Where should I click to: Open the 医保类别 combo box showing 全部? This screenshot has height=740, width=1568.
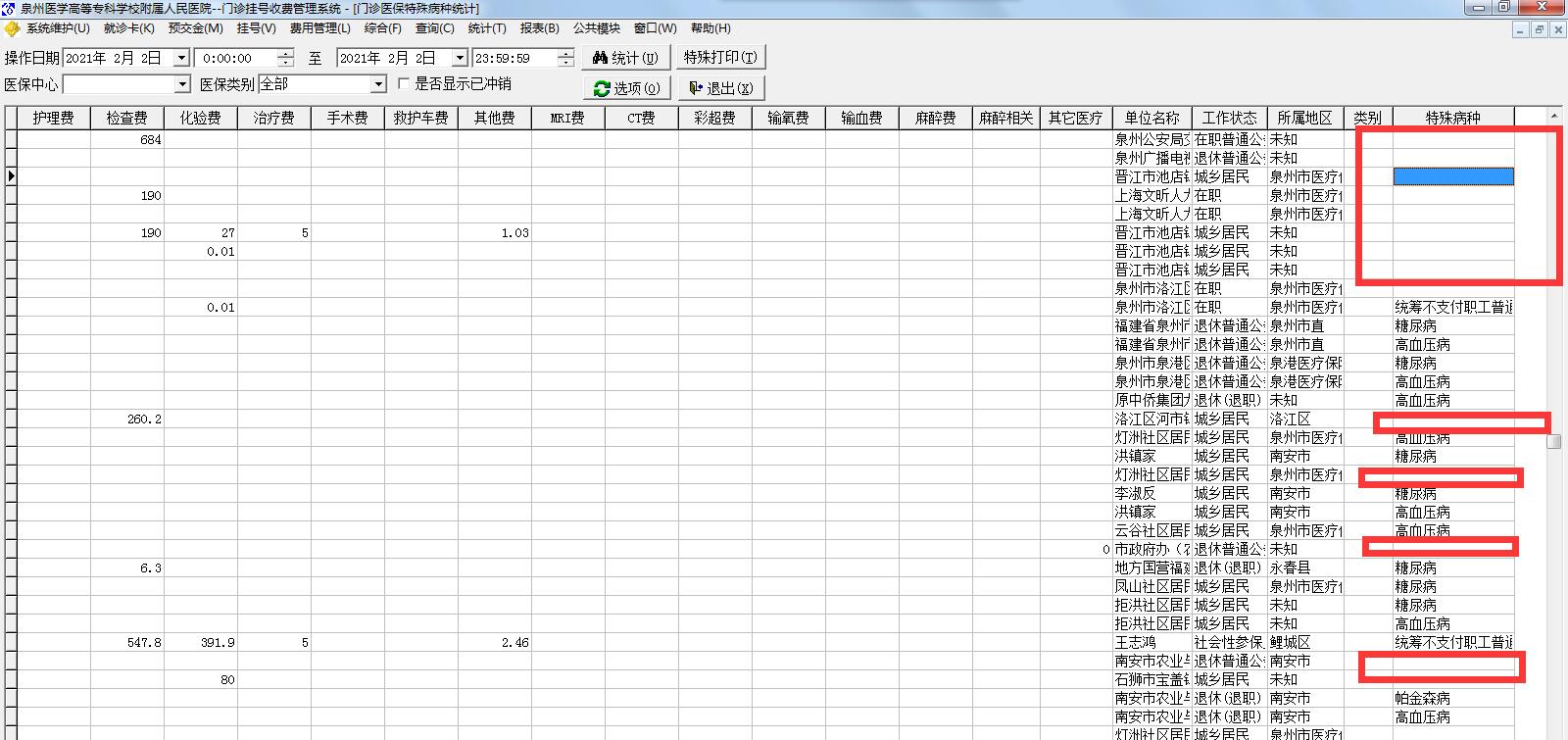tap(322, 85)
